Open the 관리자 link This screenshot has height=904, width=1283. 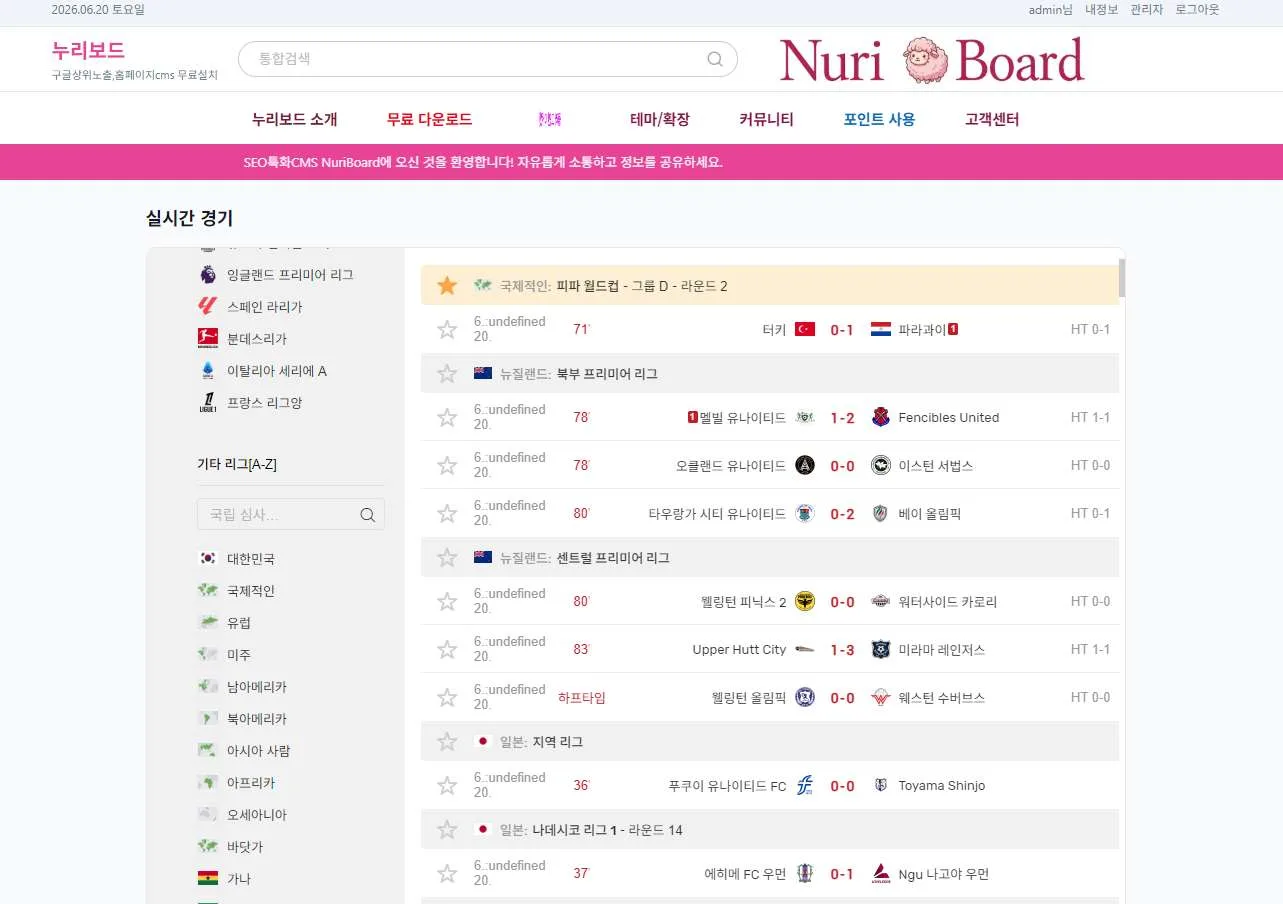(1147, 10)
